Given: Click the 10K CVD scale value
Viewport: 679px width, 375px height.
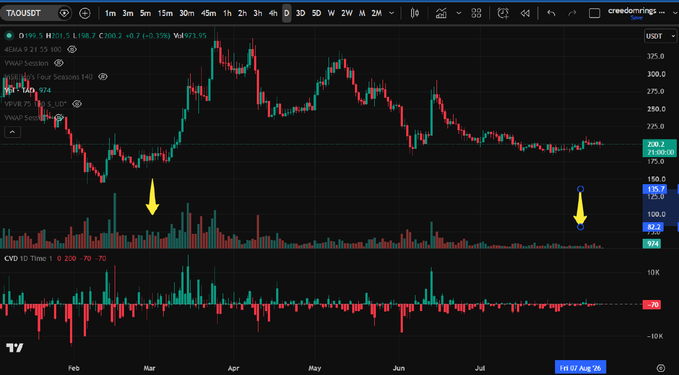Looking at the screenshot, I should (x=653, y=272).
